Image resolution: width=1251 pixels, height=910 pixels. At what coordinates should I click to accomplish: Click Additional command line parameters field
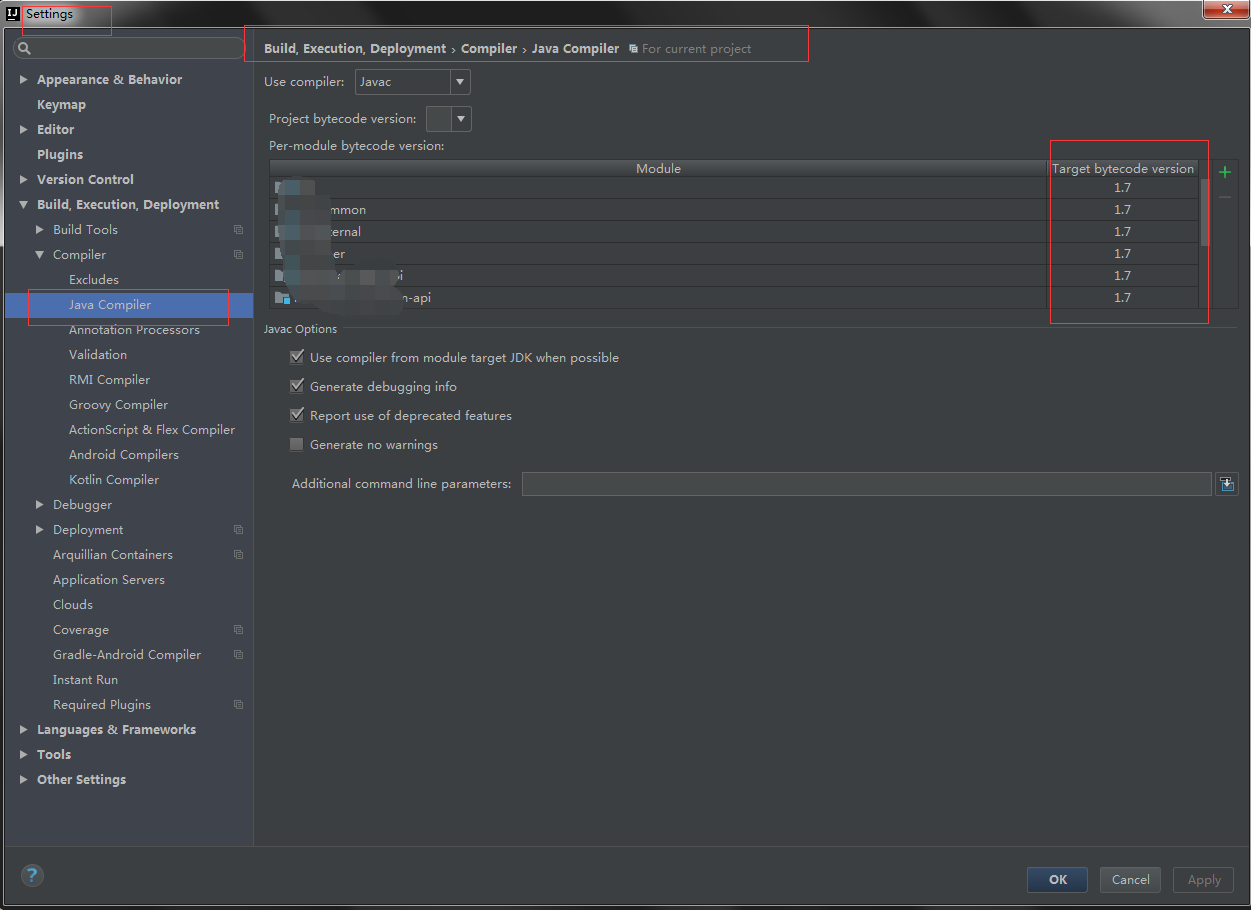click(x=867, y=484)
